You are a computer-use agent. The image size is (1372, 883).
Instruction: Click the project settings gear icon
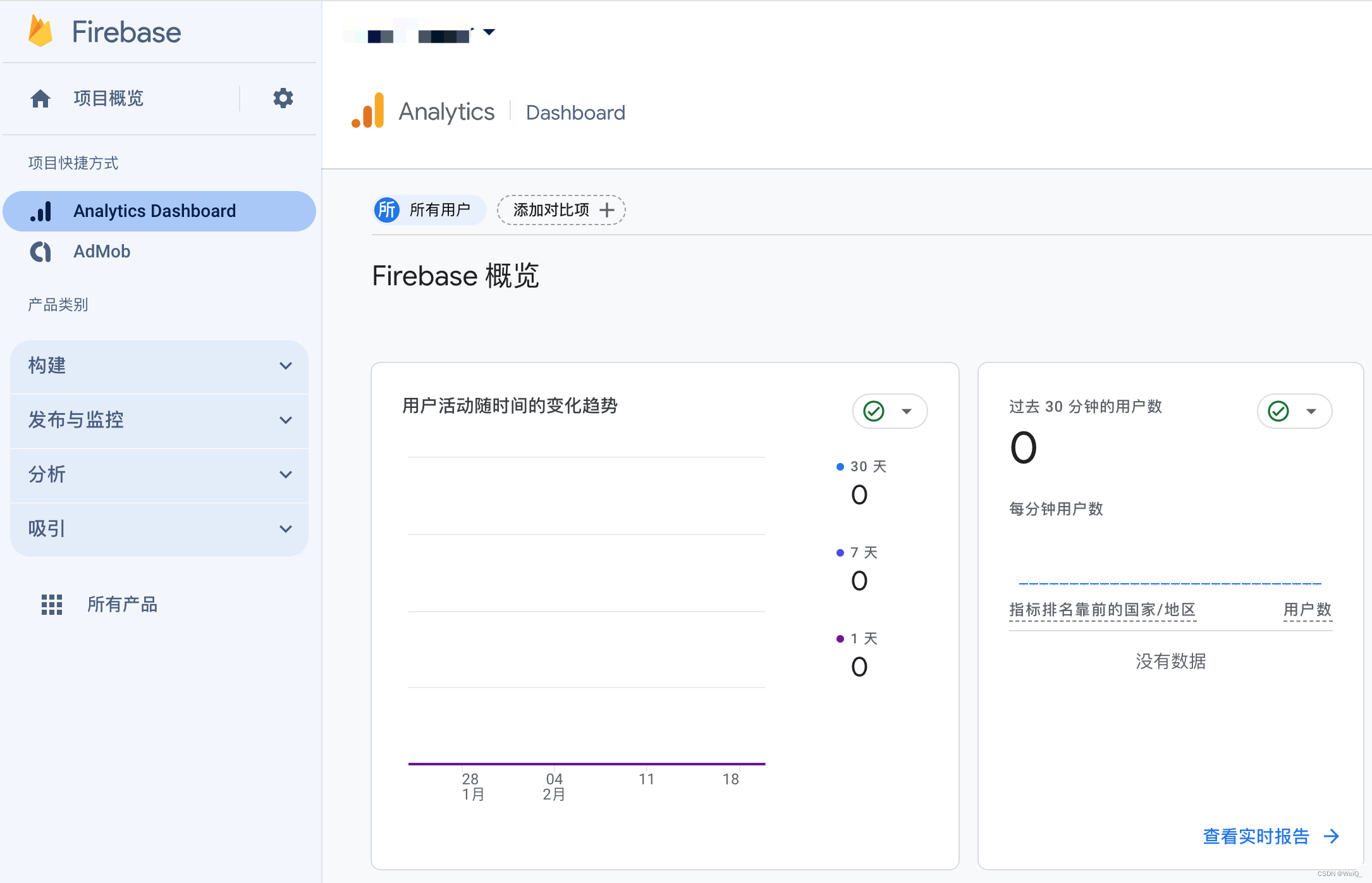283,97
